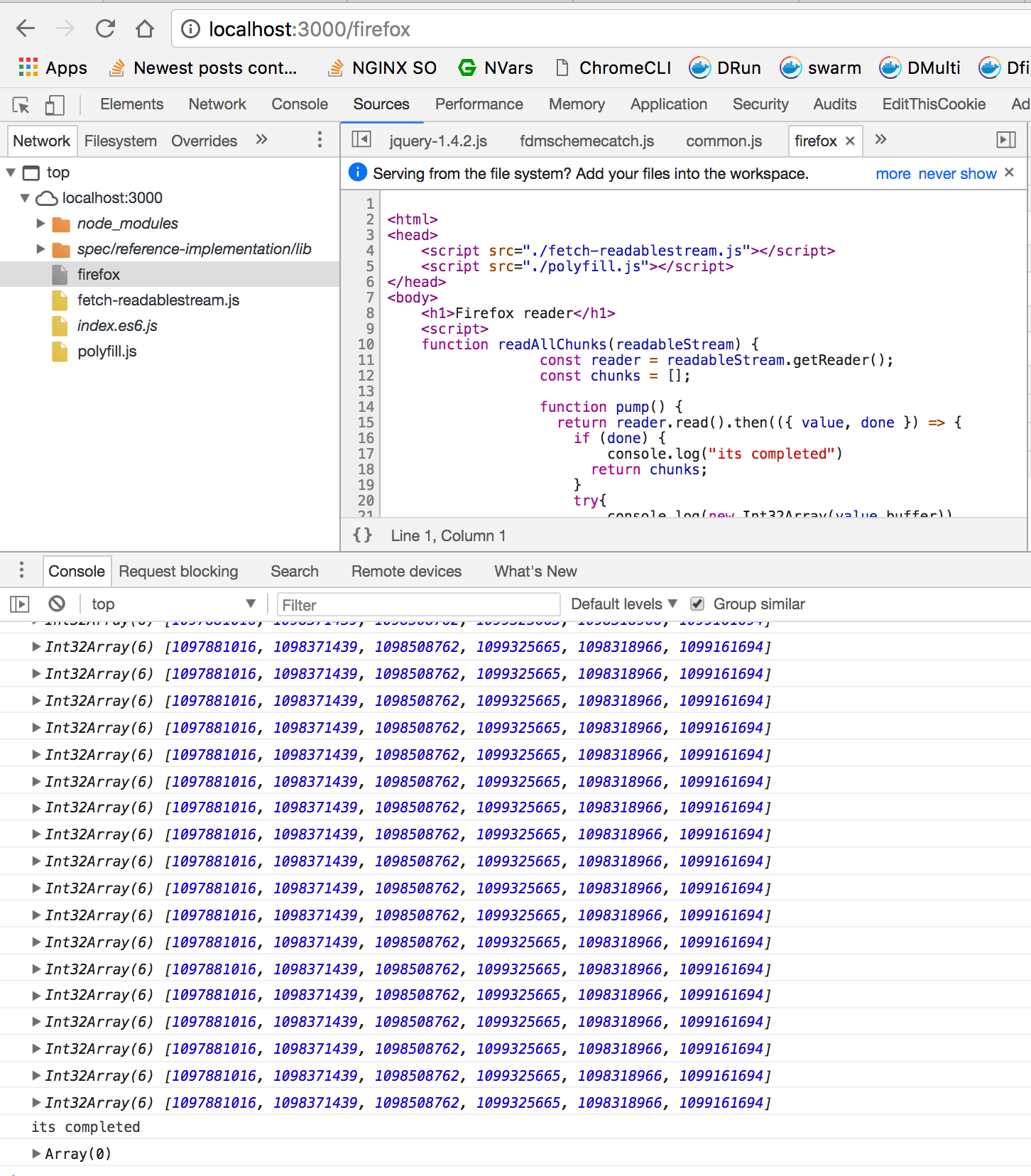Open the Application tab

[x=669, y=104]
